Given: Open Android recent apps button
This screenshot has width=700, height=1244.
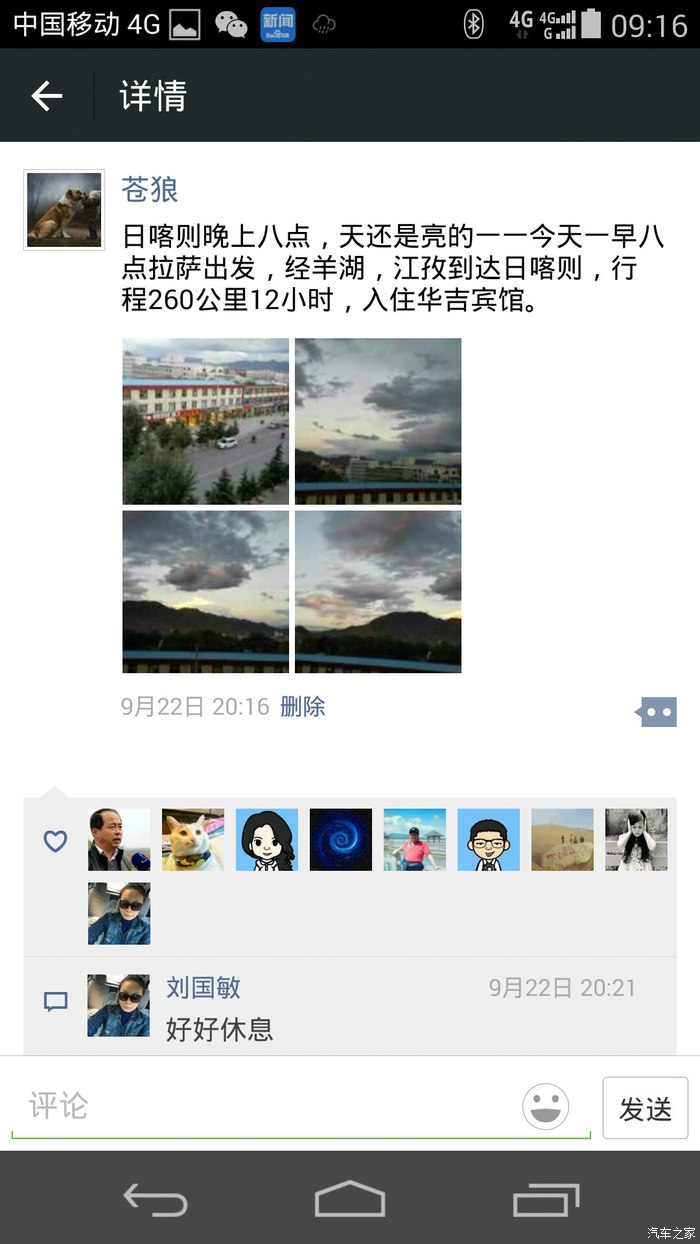Looking at the screenshot, I should pyautogui.click(x=546, y=1198).
